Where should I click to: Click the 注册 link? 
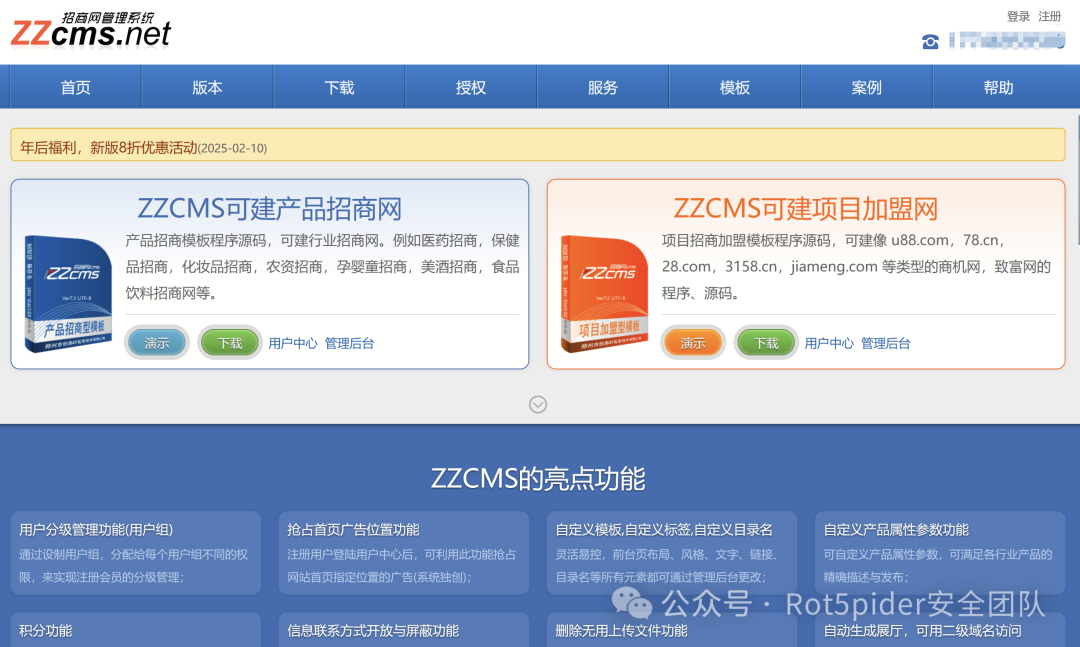pos(1050,17)
